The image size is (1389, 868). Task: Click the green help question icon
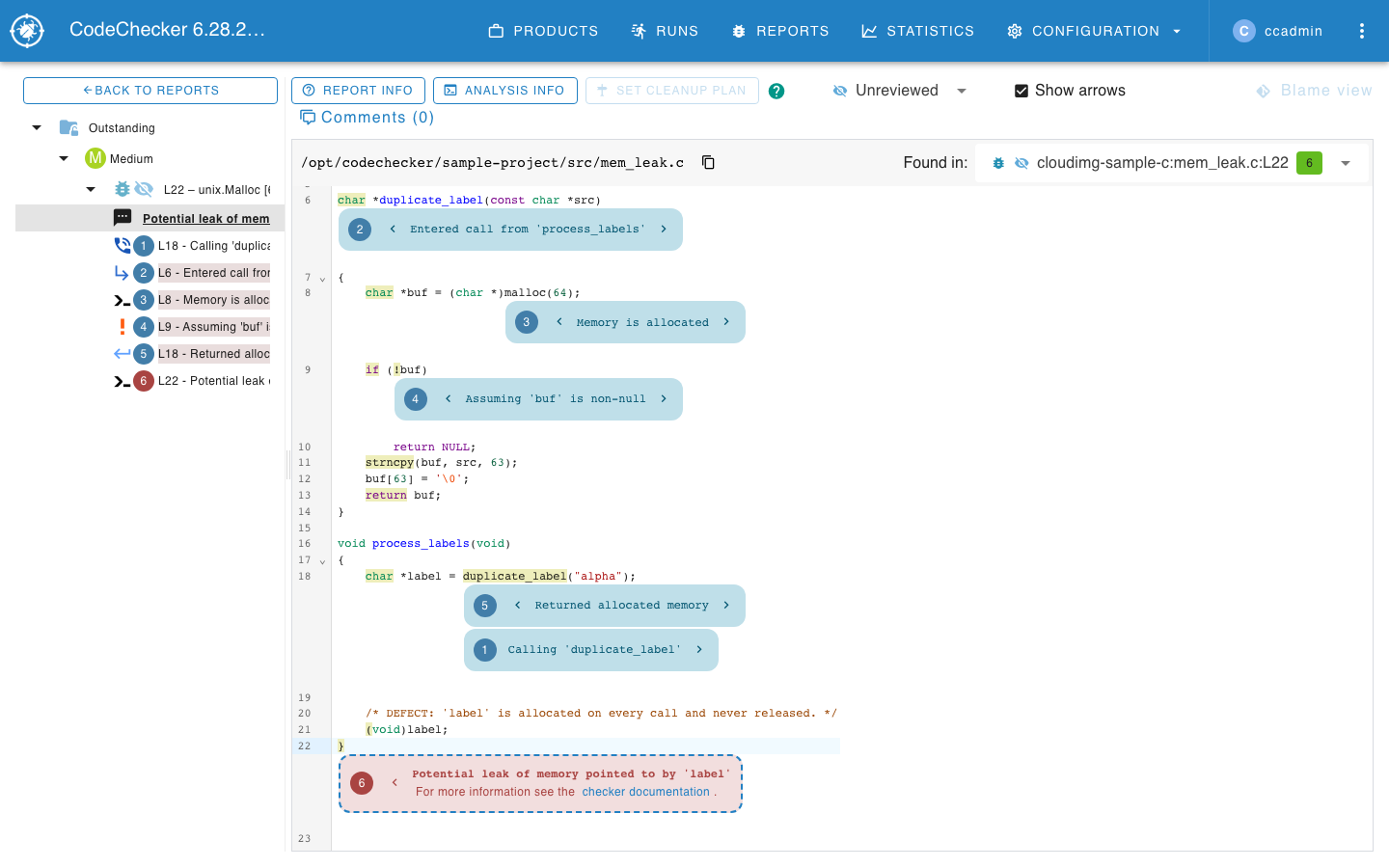776,91
